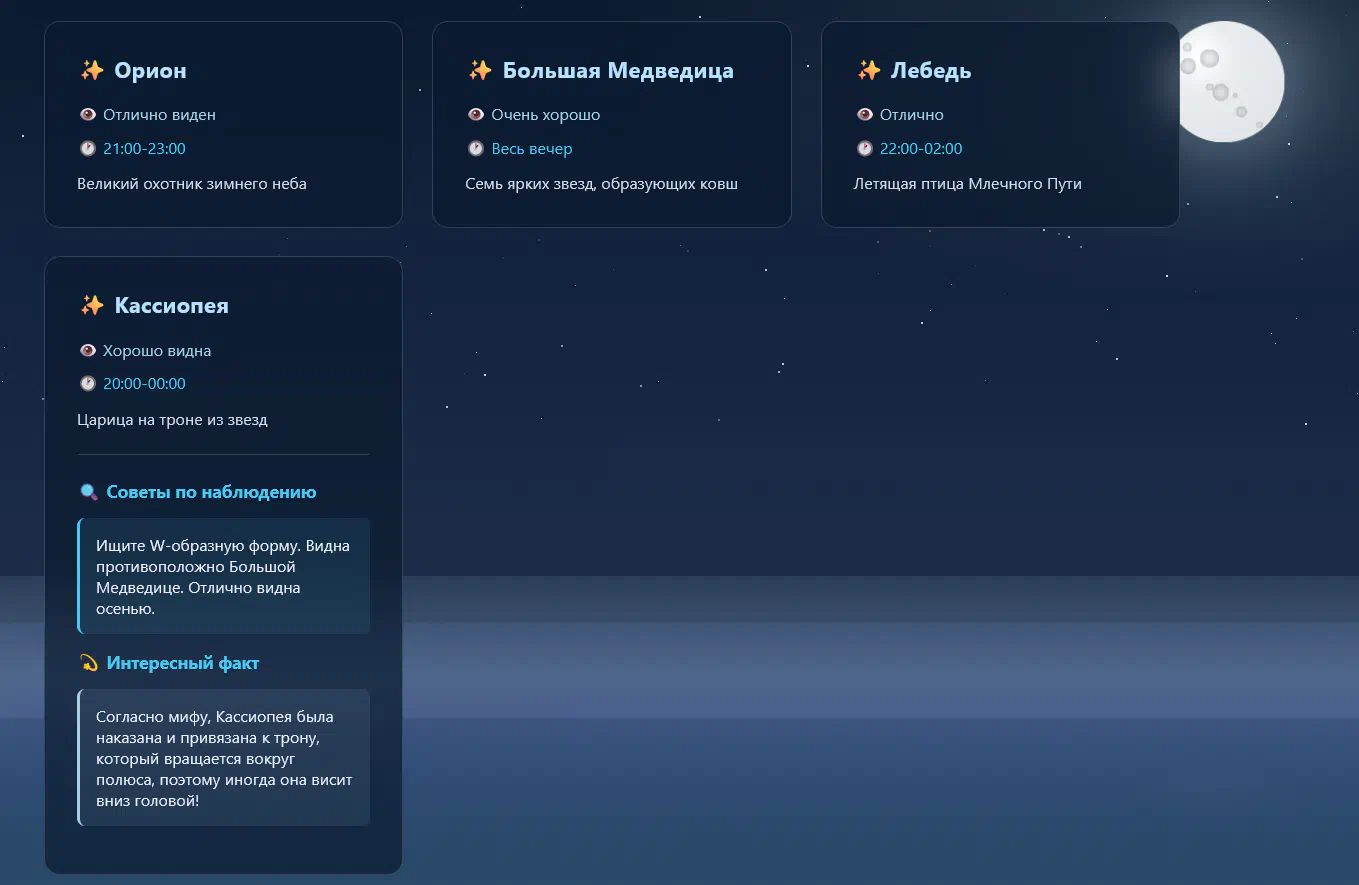
Task: Select the Весь вечер visibility time
Action: 532,149
